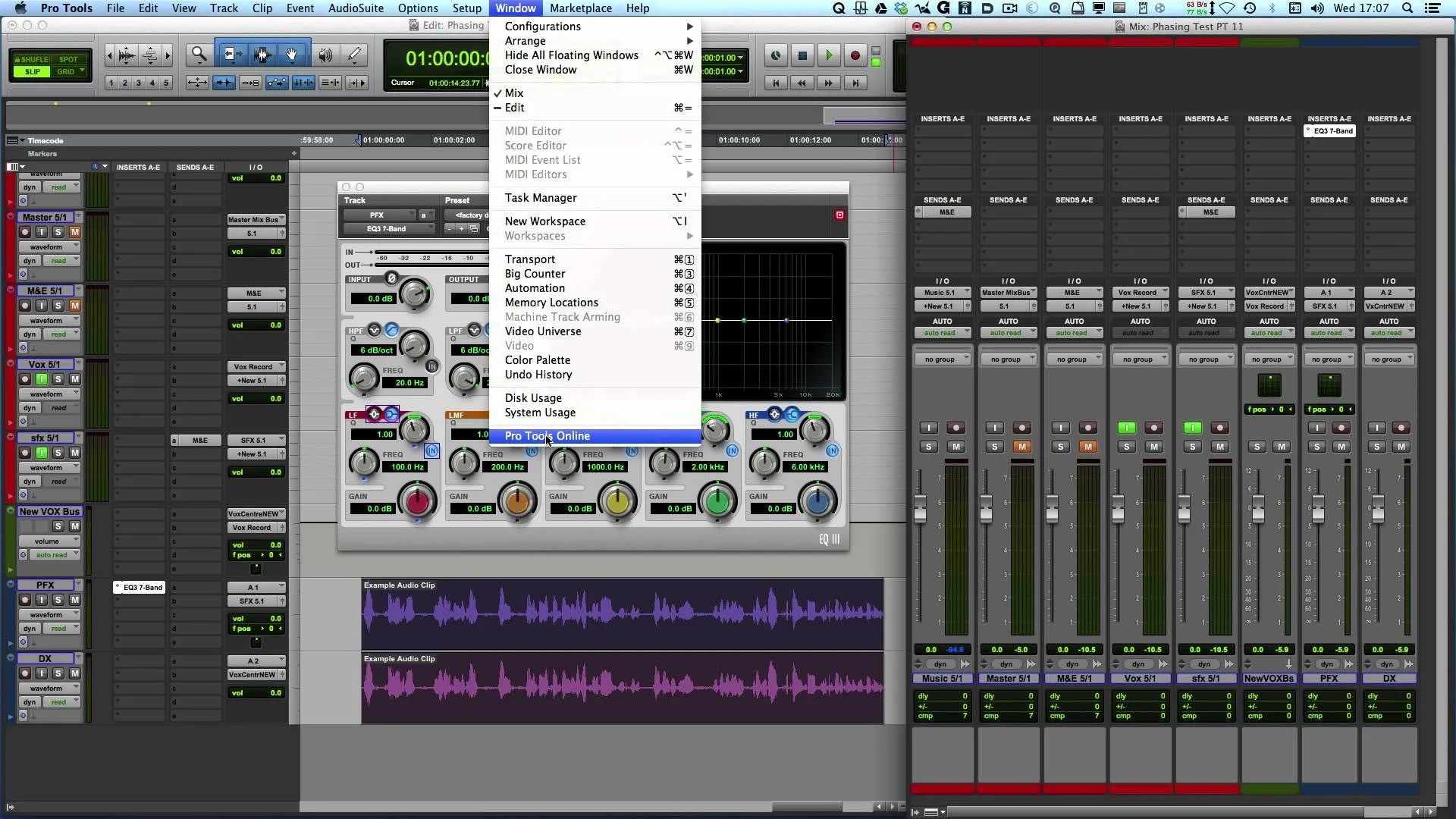The image size is (1456, 819).
Task: Solo the Vox 5/1 track
Action: click(58, 379)
